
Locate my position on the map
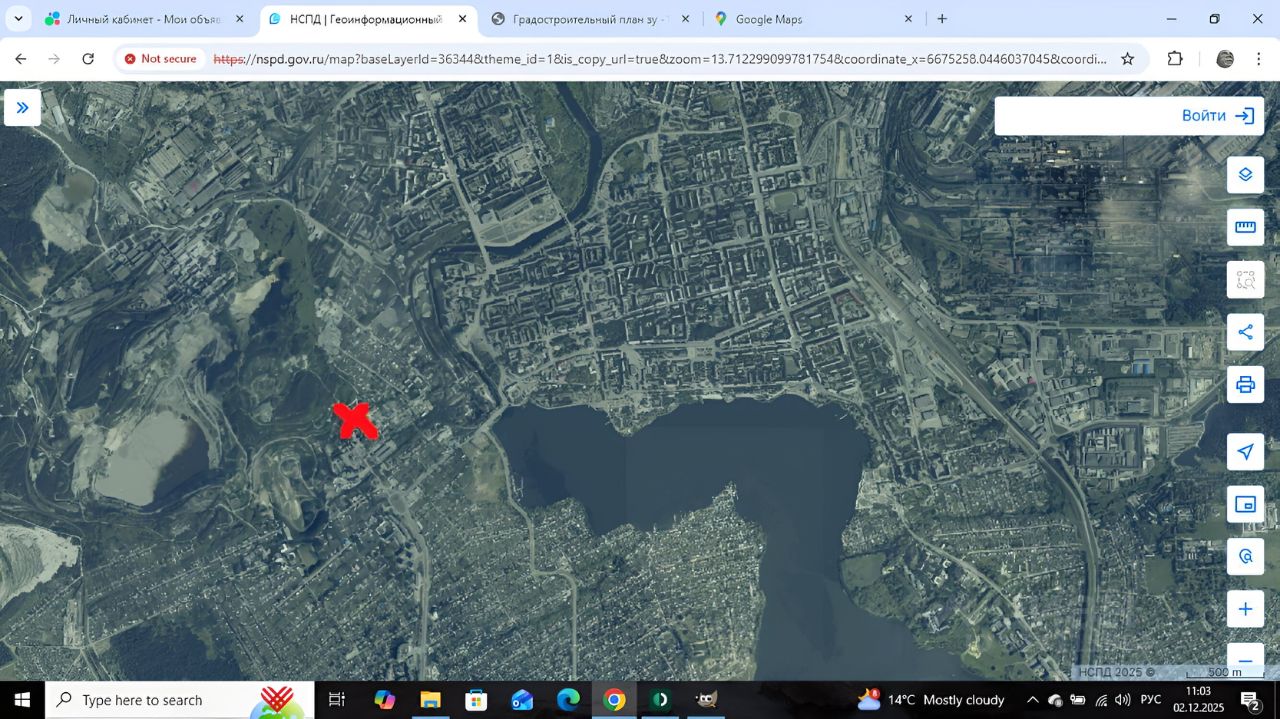tap(1245, 452)
